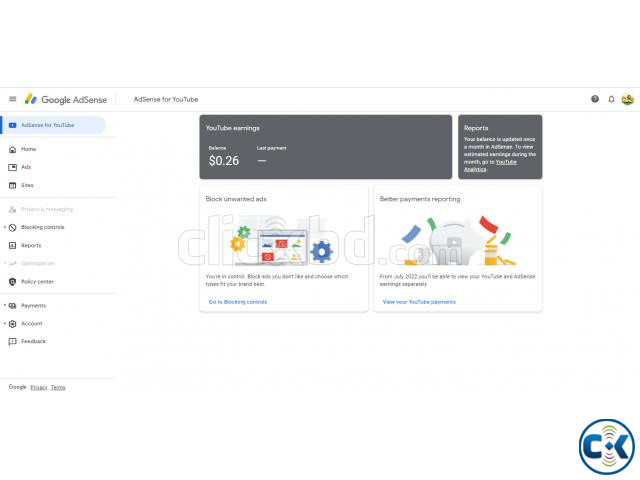Click the YouTube earnings card title
Screen dimensions: 640x480
(232, 128)
